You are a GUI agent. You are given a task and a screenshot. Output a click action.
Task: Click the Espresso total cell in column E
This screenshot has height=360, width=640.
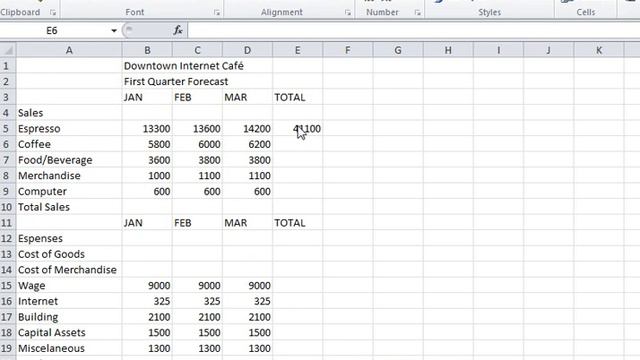pyautogui.click(x=298, y=129)
